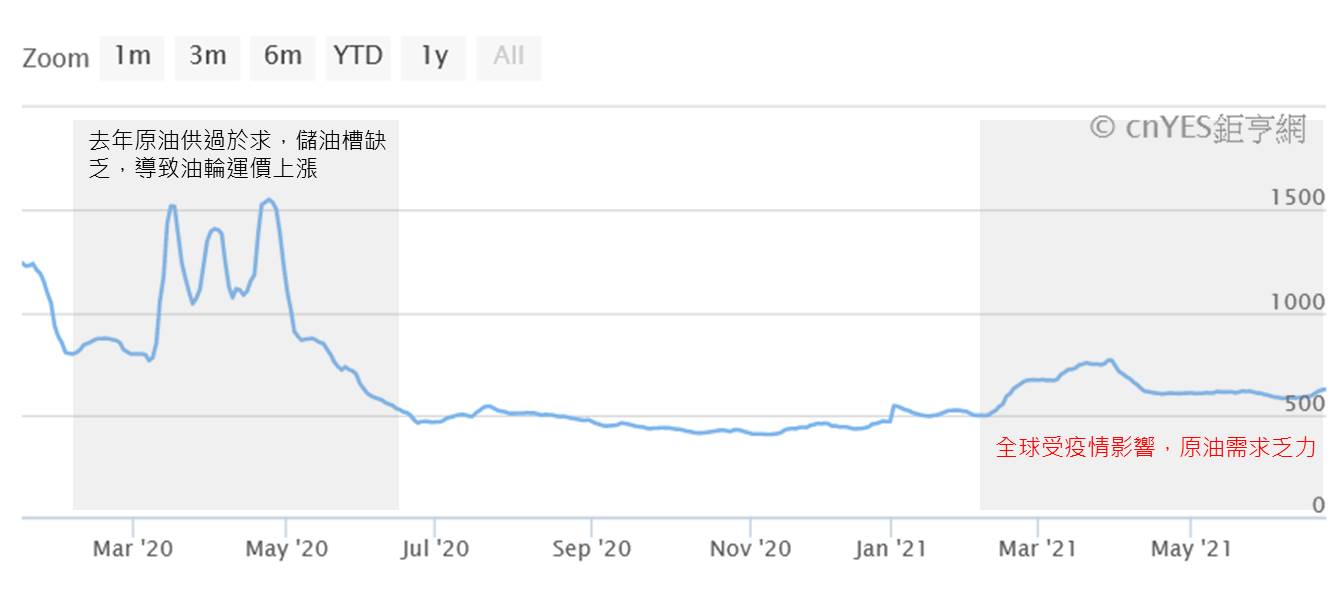Click the Zoom label
Image resolution: width=1342 pixels, height=600 pixels.
click(x=56, y=58)
